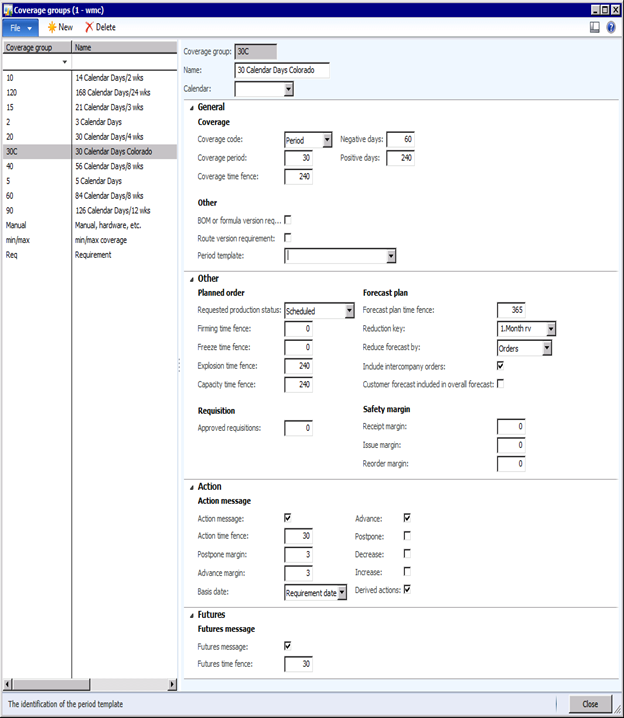Click the view layout icon in toolbar
The height and width of the screenshot is (718, 624).
[x=595, y=27]
